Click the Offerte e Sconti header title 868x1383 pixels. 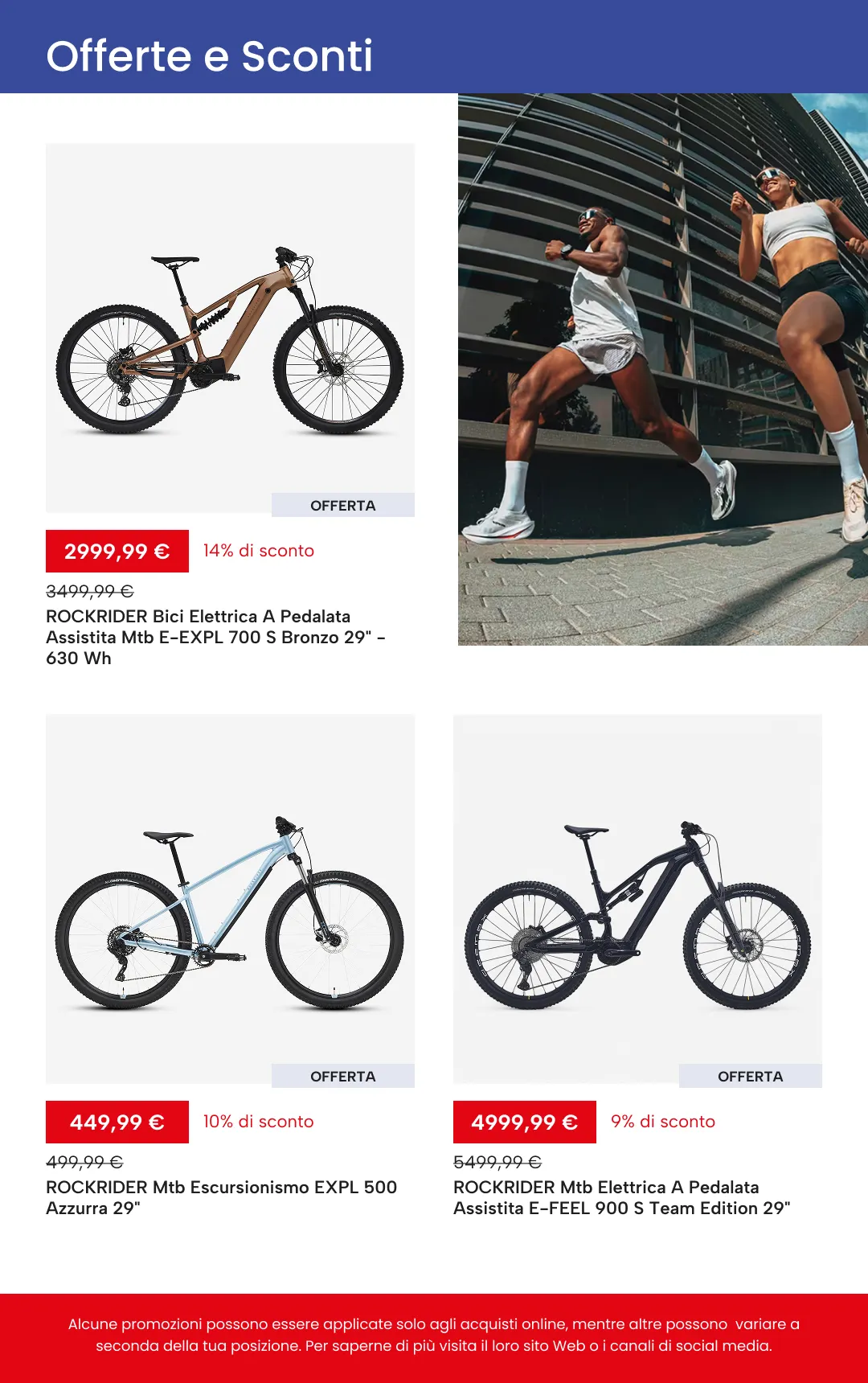[x=210, y=56]
